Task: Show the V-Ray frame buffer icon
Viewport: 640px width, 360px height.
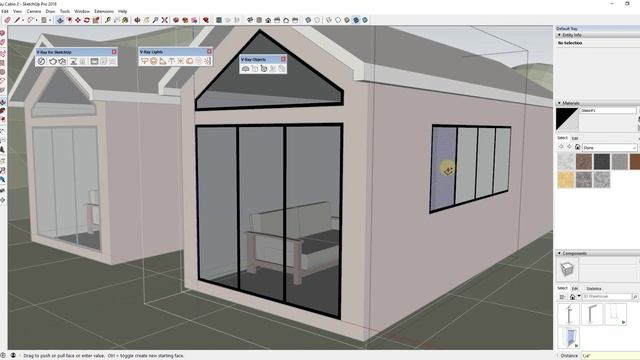Action: click(x=94, y=61)
